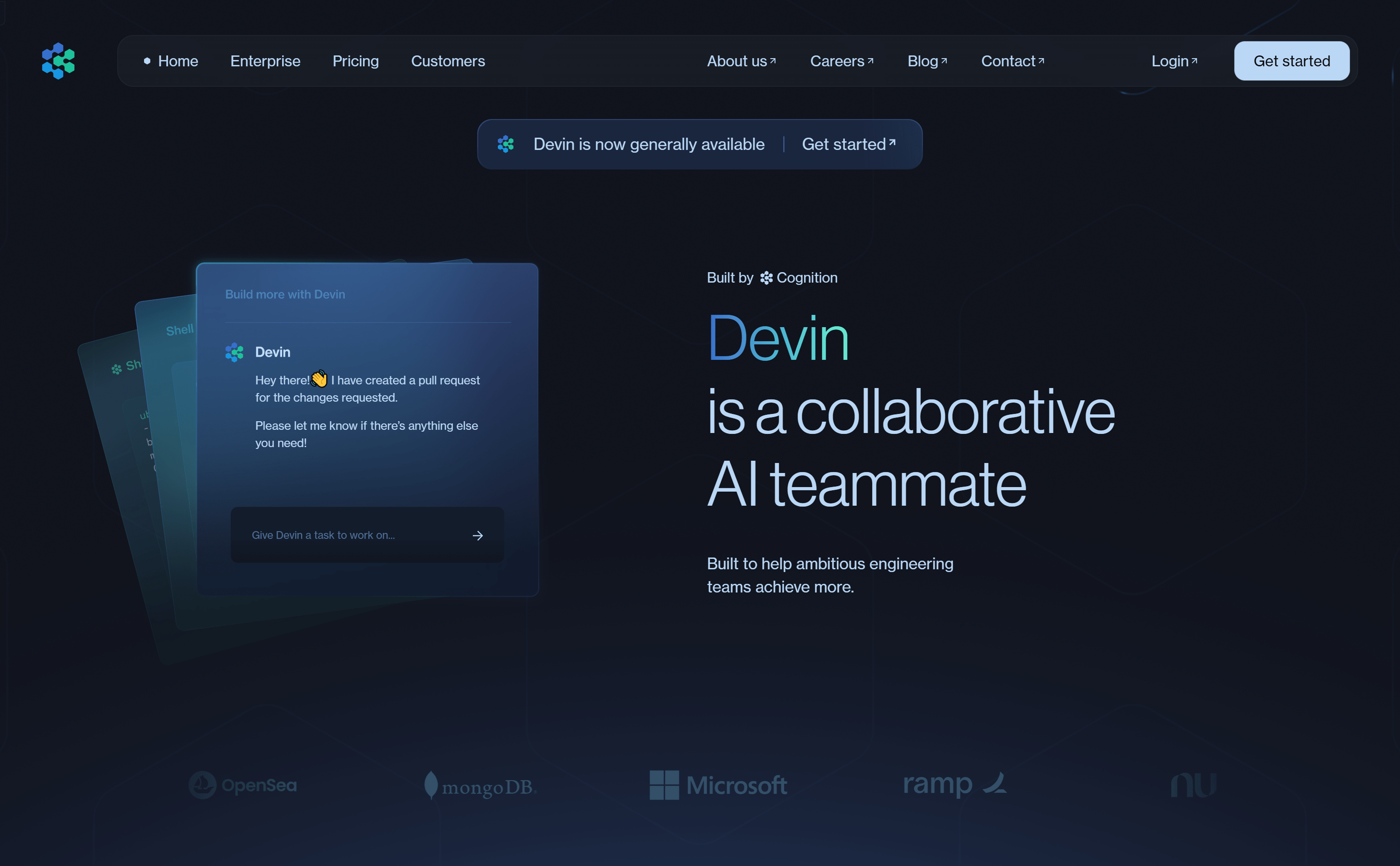Click the Cognition snowflake logo icon
Image resolution: width=1400 pixels, height=866 pixels.
click(764, 278)
